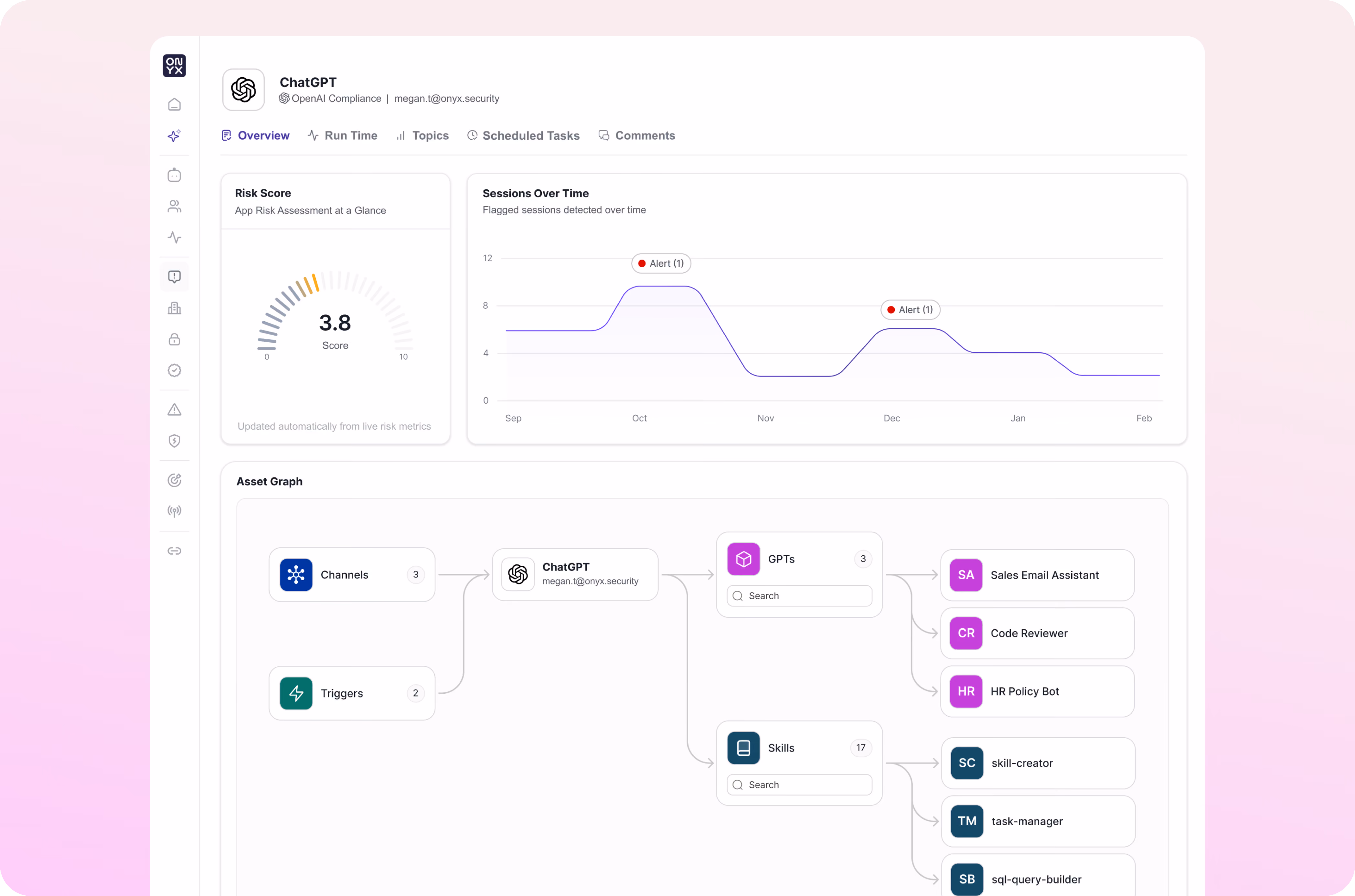Click the Risk Score heading
1355x896 pixels.
[263, 193]
